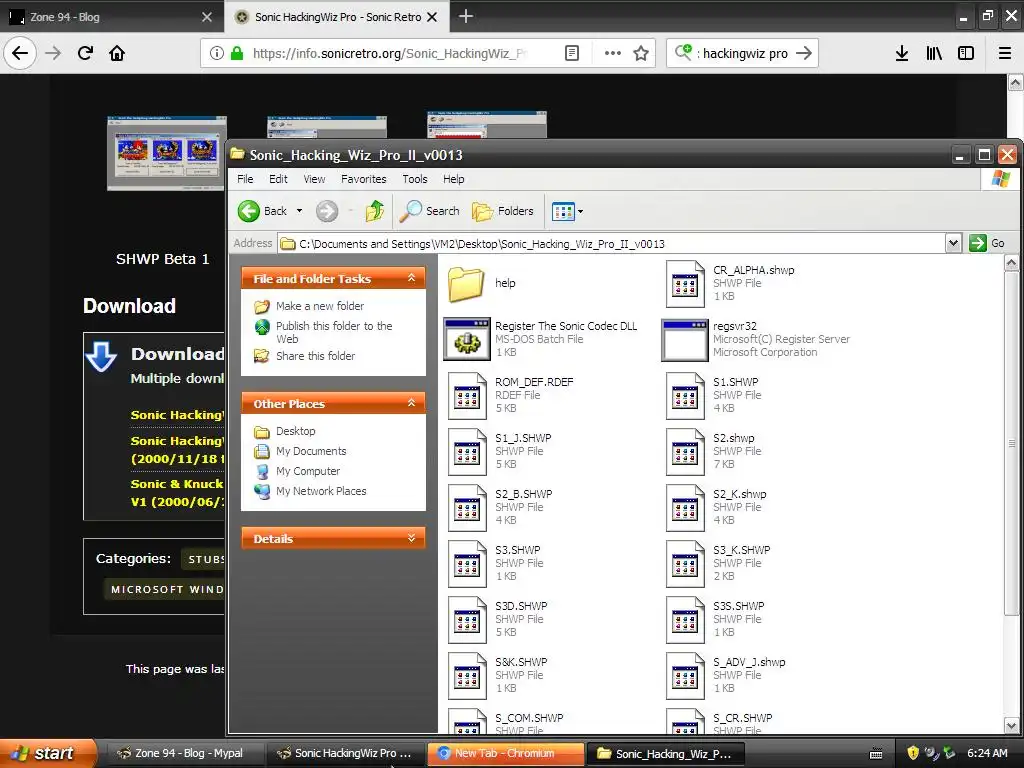Screen dimensions: 1024x768
Task: Click security shield tray icon
Action: pyautogui.click(x=913, y=753)
